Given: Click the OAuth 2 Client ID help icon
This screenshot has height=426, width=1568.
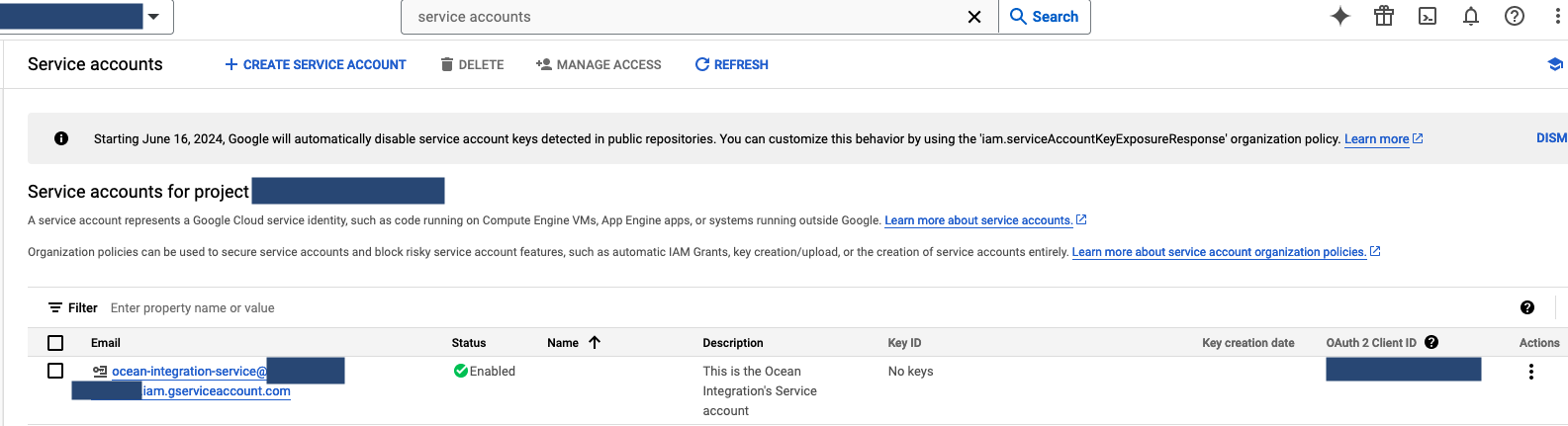Looking at the screenshot, I should 1431,343.
